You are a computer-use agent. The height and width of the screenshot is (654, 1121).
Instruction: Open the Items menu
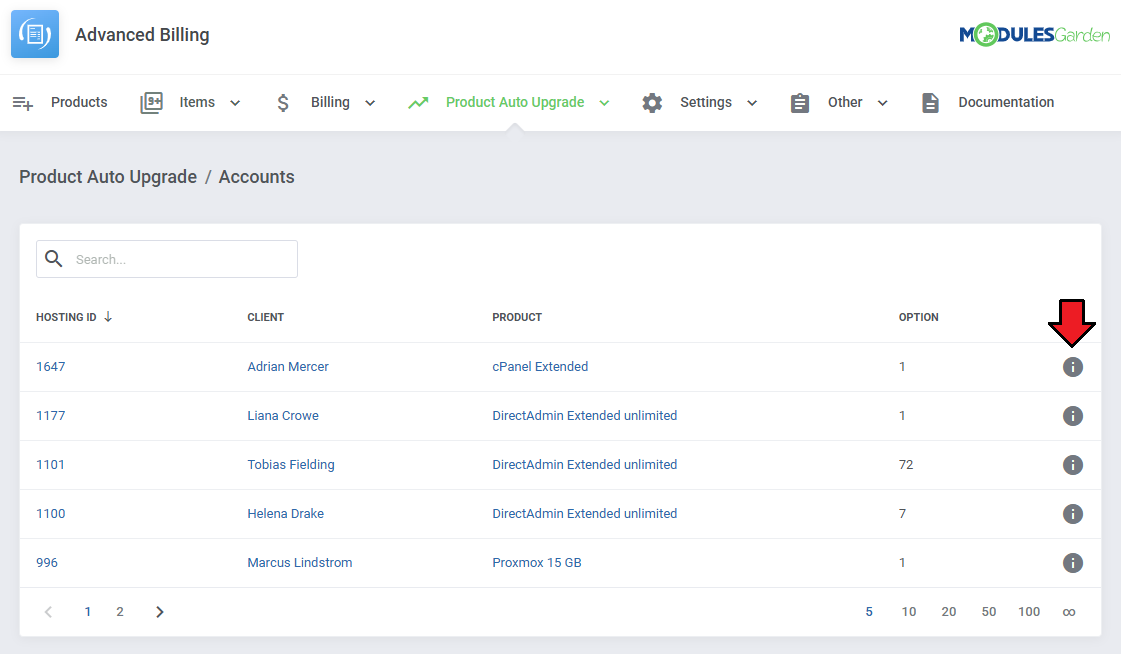pyautogui.click(x=197, y=102)
